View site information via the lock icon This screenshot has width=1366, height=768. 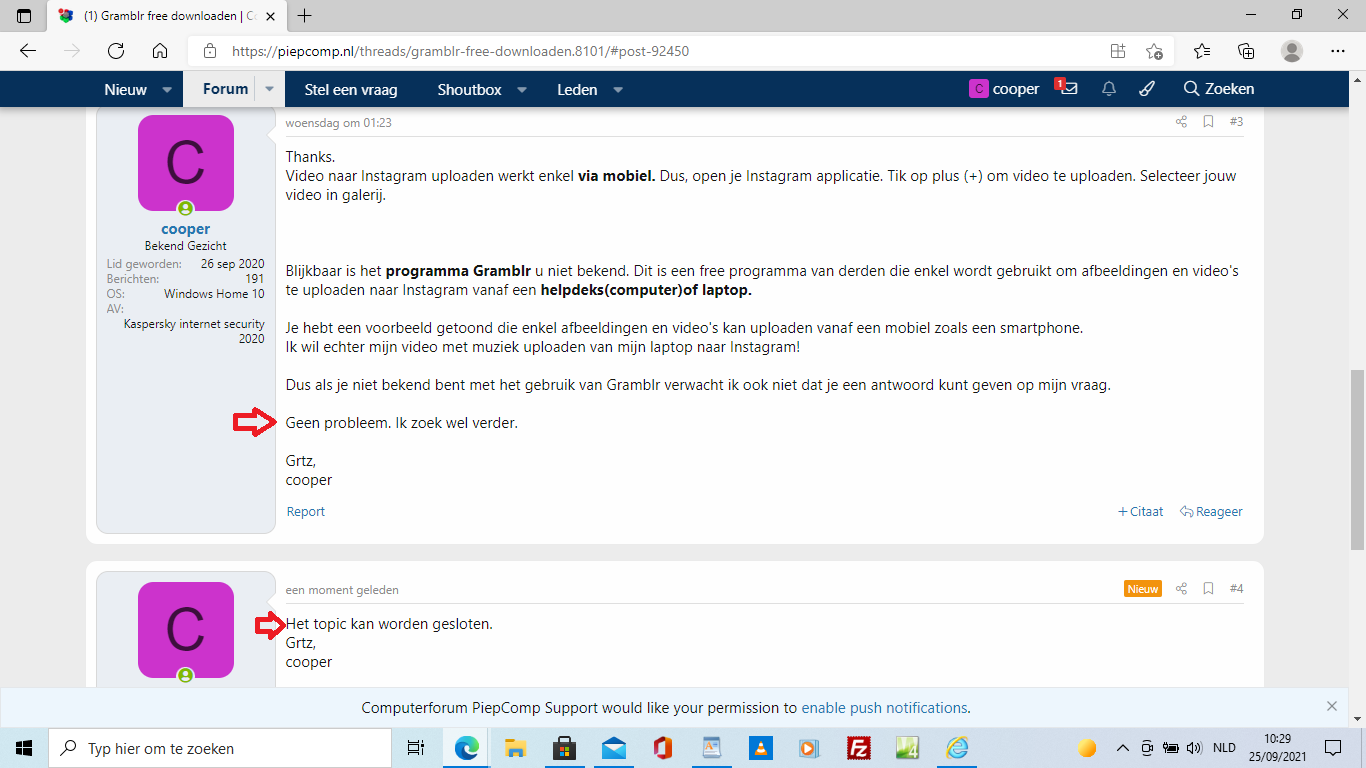click(209, 51)
